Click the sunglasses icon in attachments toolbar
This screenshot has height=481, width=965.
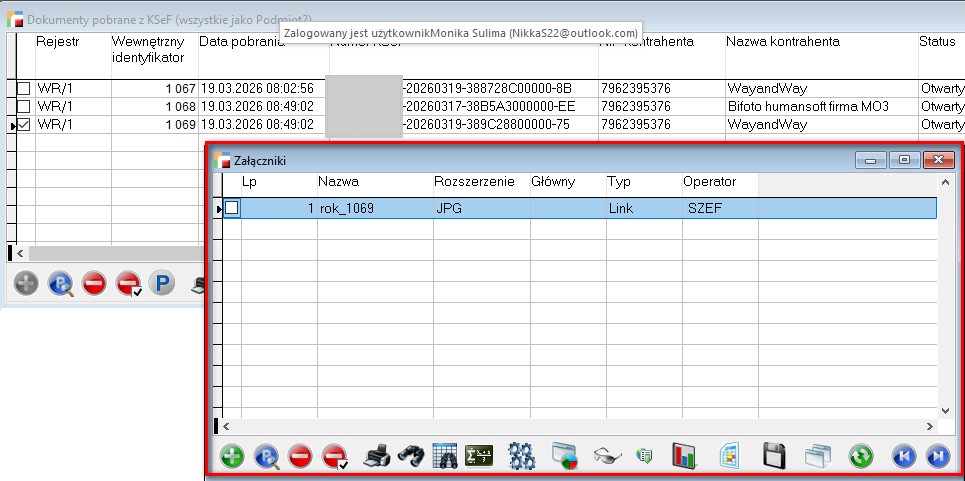[x=606, y=456]
